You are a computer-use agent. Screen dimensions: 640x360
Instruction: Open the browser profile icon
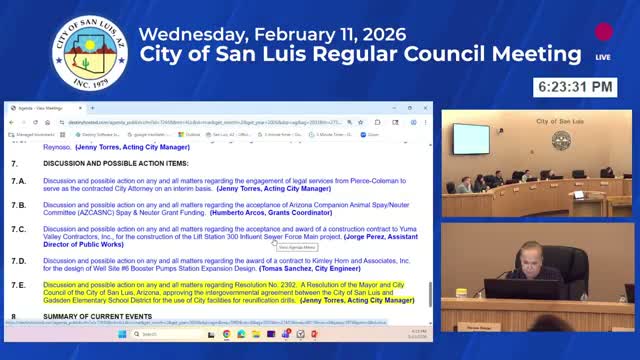click(413, 122)
